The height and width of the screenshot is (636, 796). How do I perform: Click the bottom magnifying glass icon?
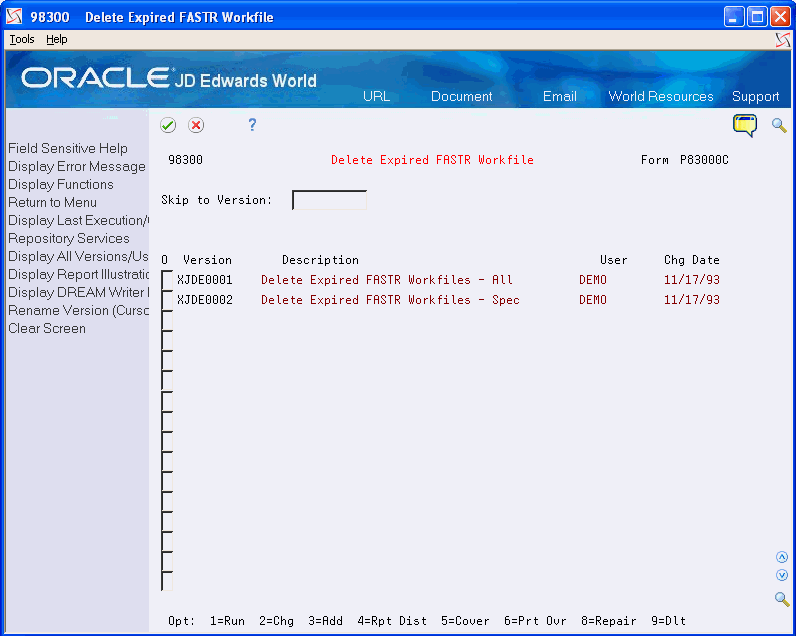(782, 599)
